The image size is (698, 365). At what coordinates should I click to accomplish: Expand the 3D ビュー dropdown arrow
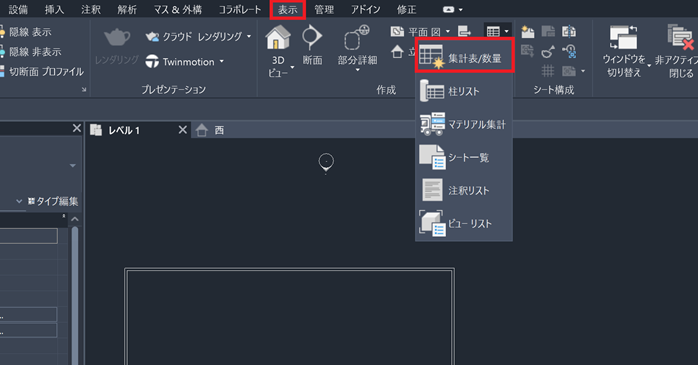click(x=292, y=67)
